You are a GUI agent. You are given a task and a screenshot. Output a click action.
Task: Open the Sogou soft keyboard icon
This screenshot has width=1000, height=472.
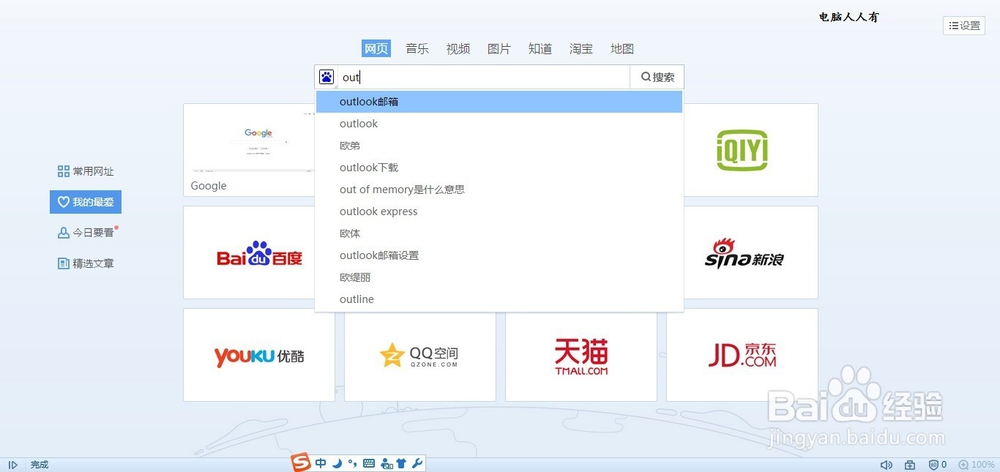click(x=369, y=464)
